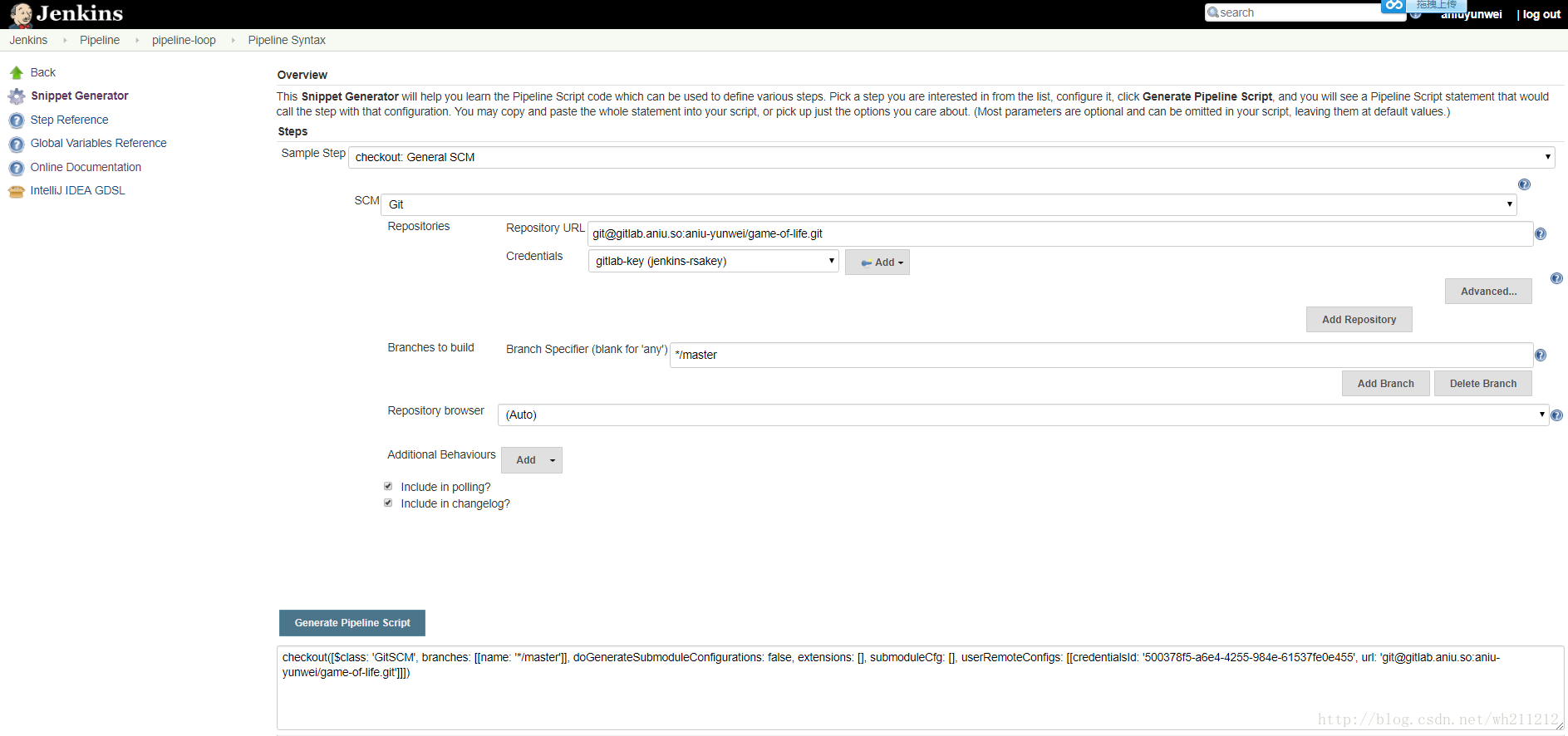
Task: Toggle Include in polling checkbox
Action: (x=388, y=487)
